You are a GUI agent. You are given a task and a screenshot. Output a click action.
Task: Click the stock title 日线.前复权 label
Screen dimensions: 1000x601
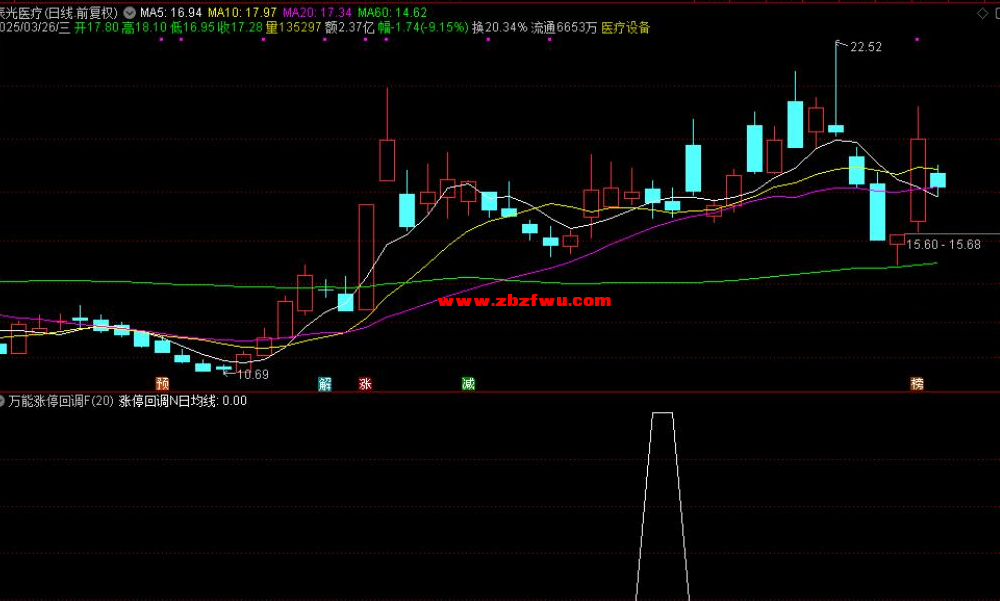coord(83,13)
